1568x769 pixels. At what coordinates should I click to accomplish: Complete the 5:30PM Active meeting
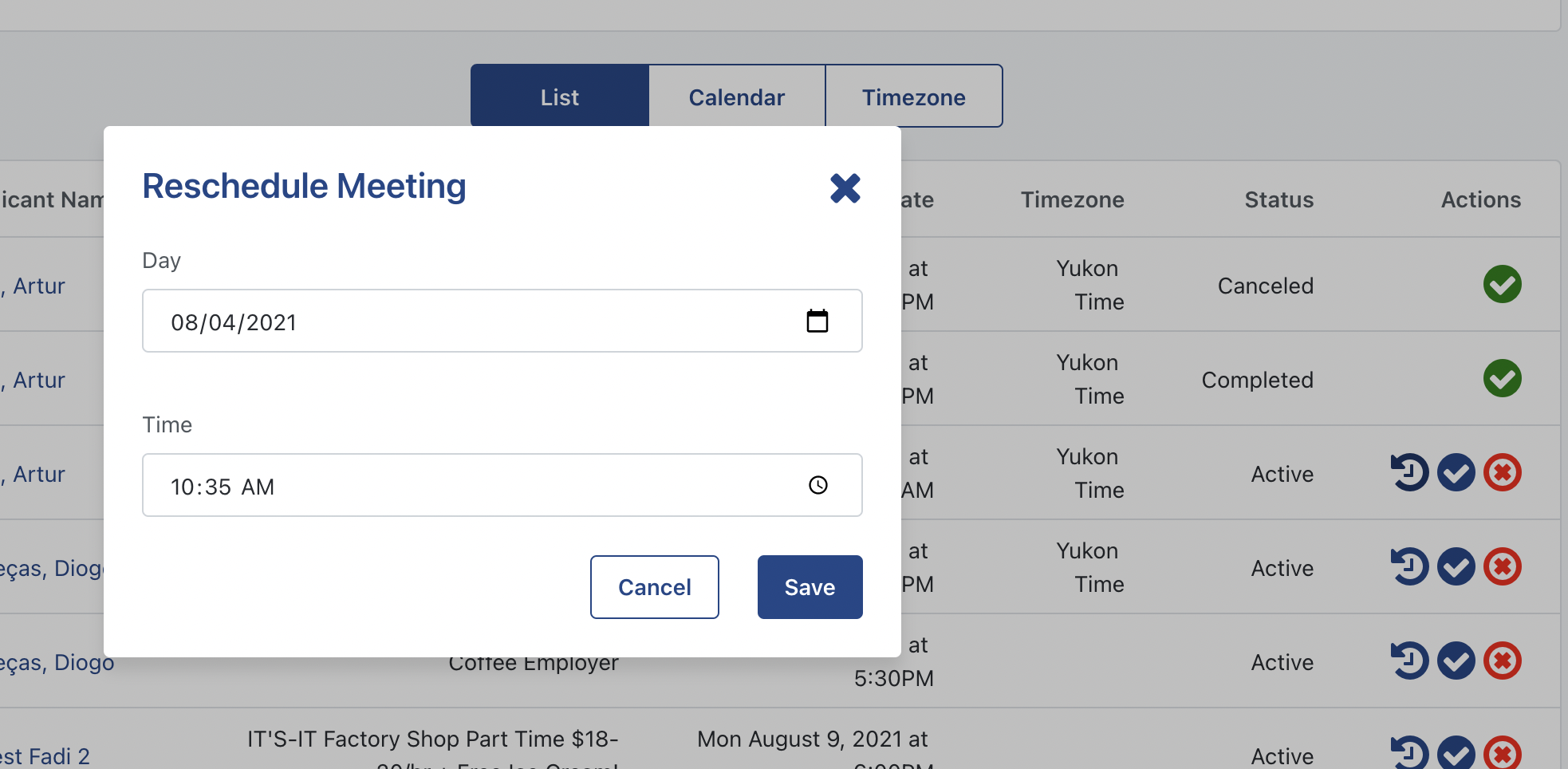pyautogui.click(x=1456, y=661)
